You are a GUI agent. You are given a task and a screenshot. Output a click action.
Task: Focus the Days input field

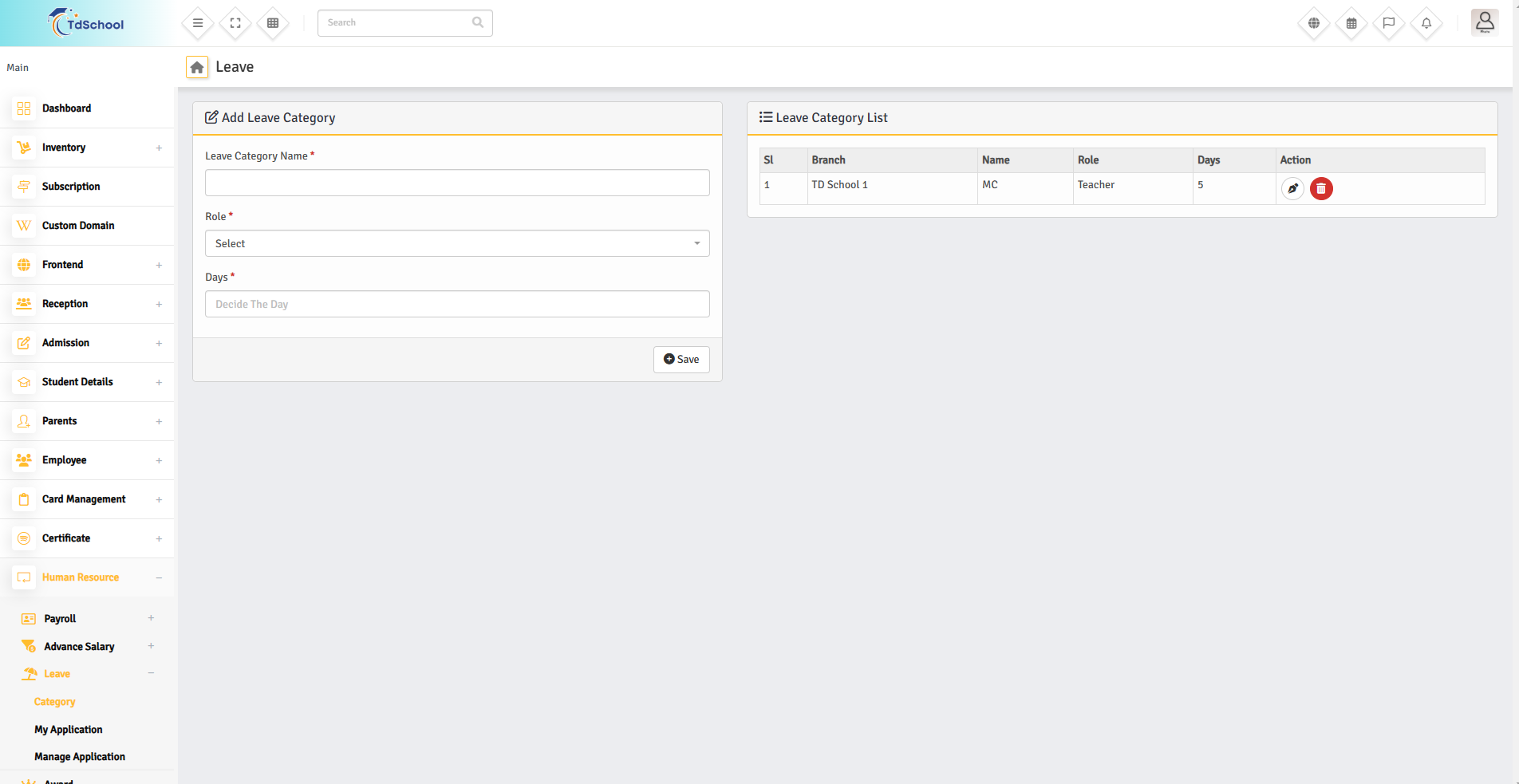coord(457,304)
